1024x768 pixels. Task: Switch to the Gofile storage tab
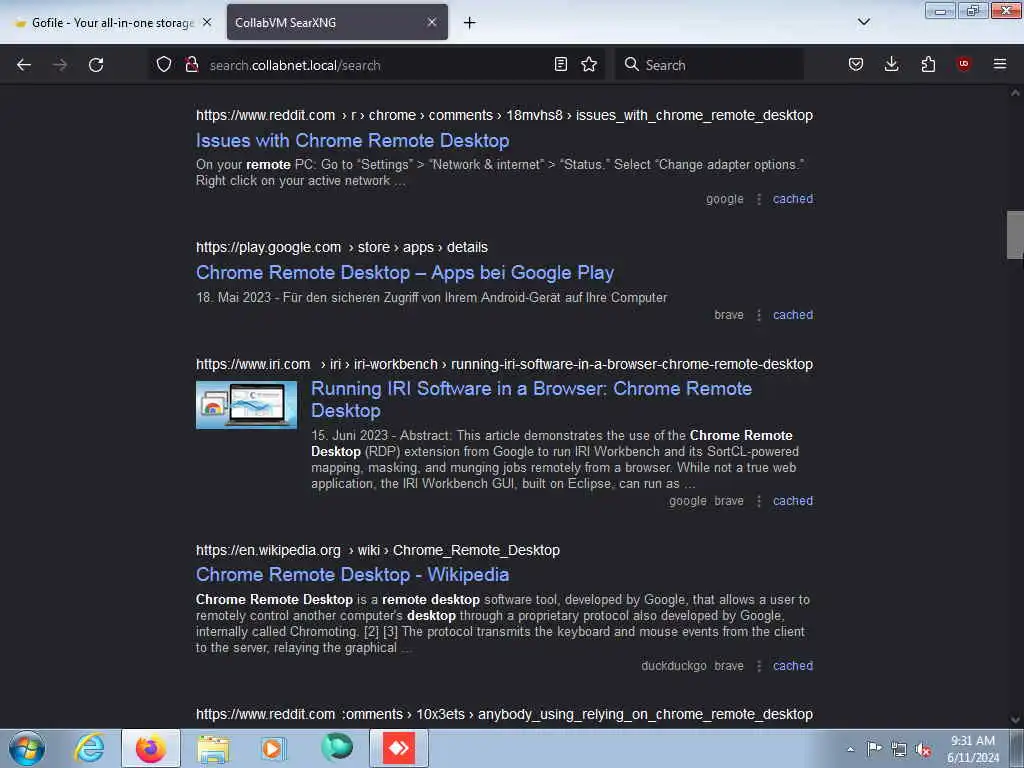(x=113, y=22)
